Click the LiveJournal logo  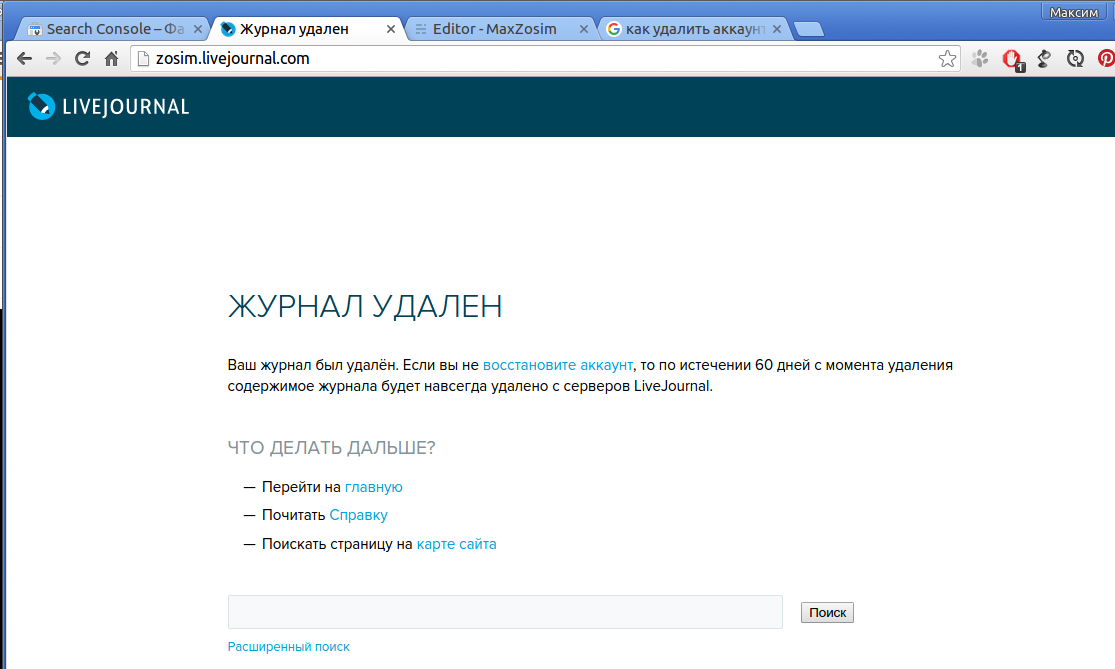coord(107,106)
